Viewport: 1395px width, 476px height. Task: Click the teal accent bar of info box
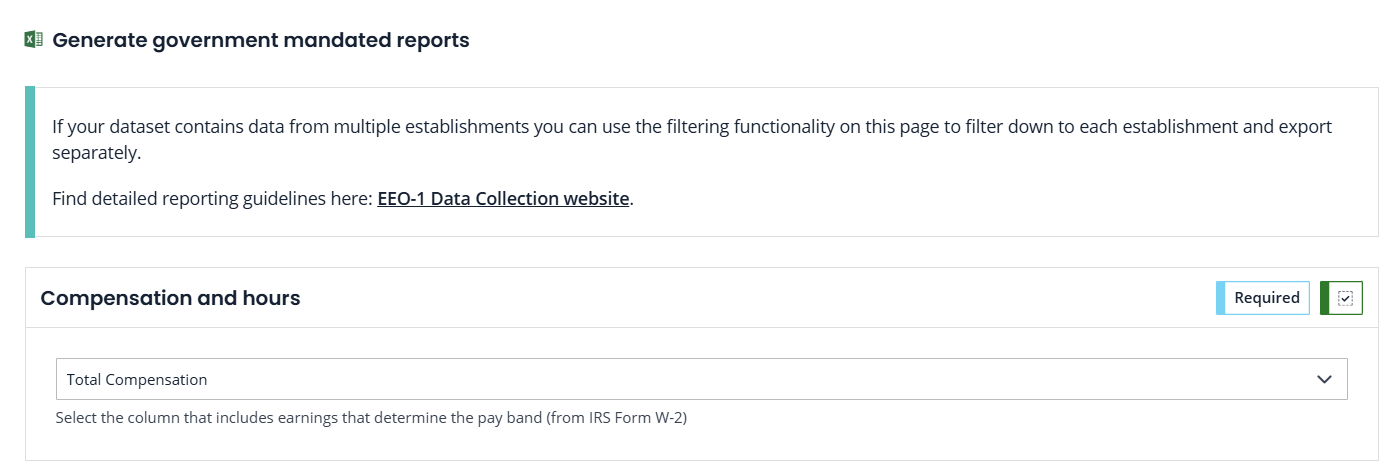(30, 162)
